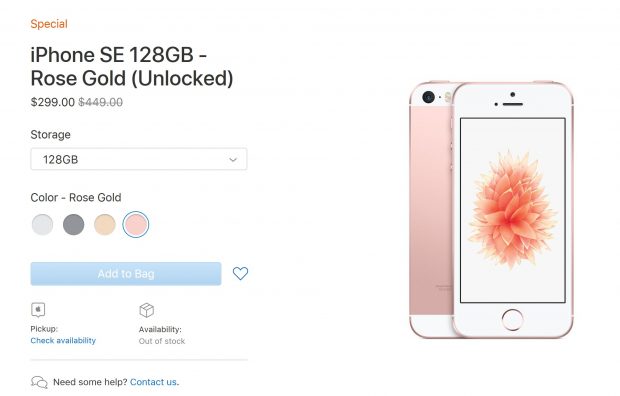Image resolution: width=620 pixels, height=396 pixels.
Task: Pick the Rose Gold color swatch
Action: point(136,224)
